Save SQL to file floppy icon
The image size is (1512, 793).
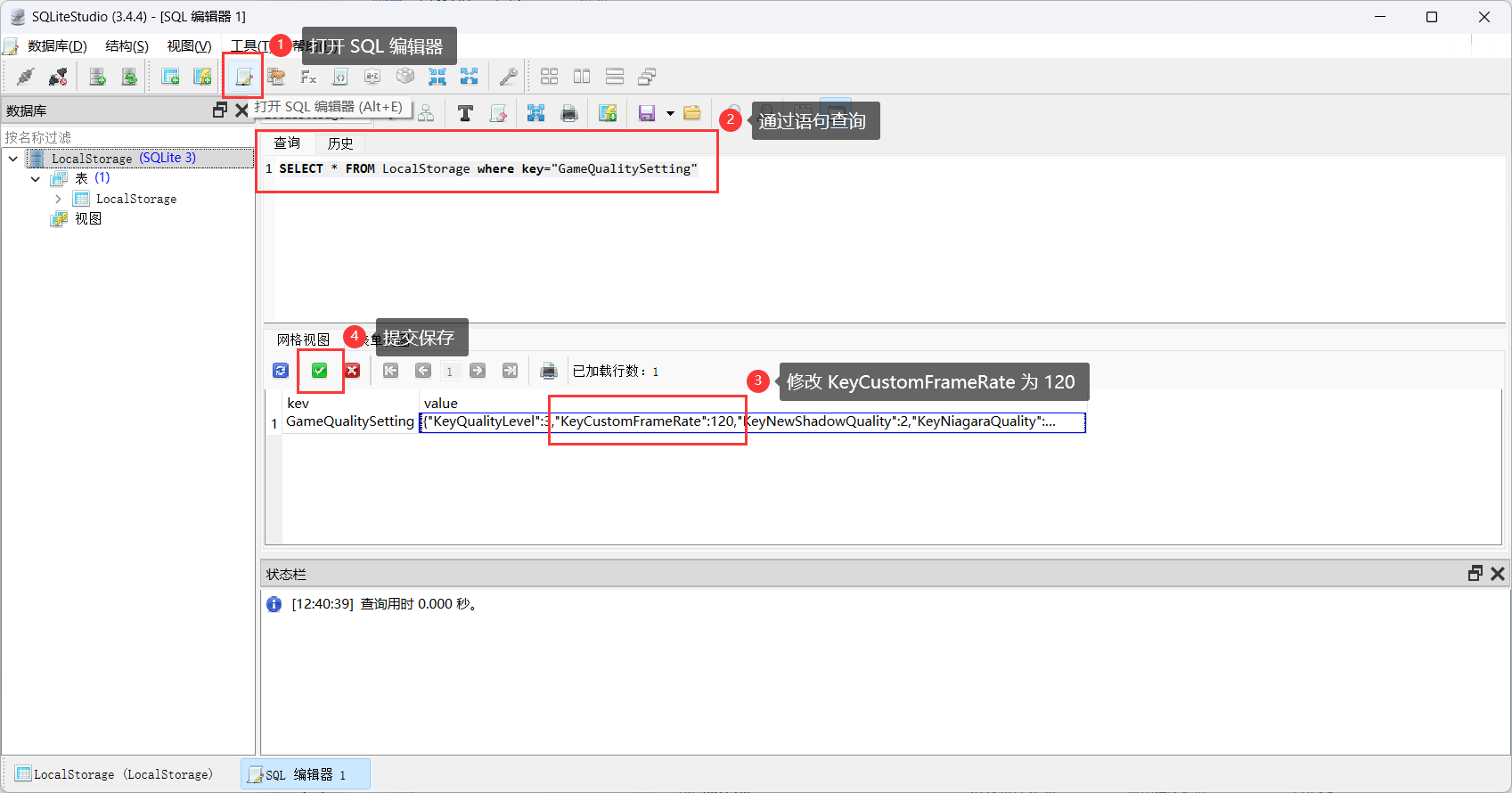647,113
